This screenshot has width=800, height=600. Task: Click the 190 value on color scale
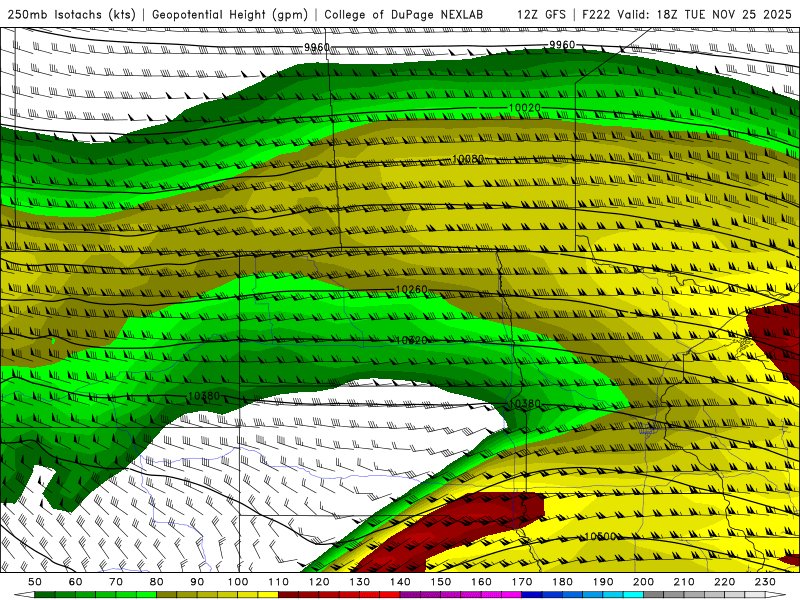click(603, 582)
